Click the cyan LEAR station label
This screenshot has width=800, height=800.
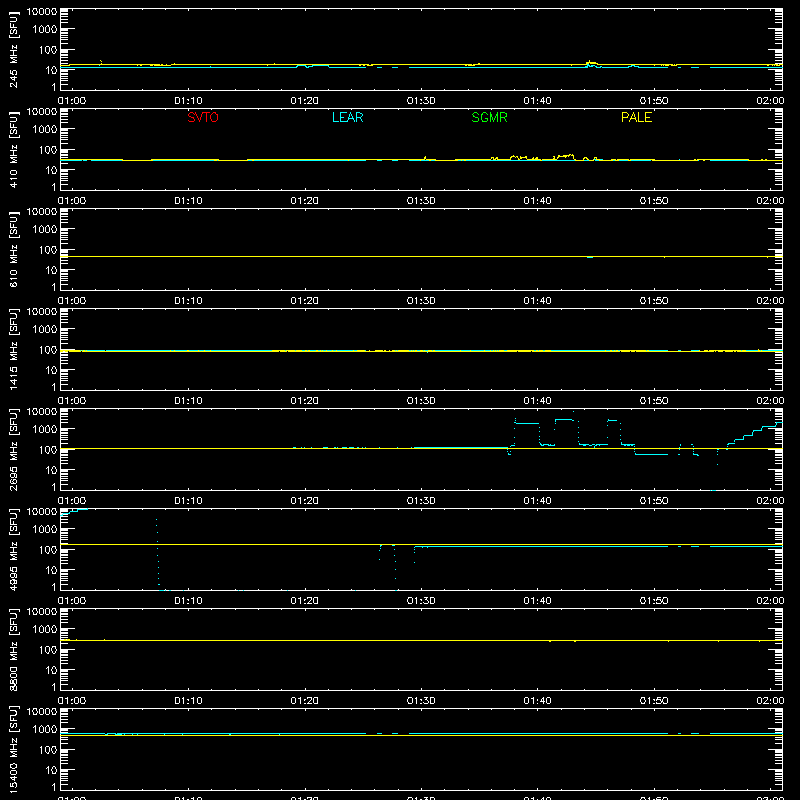pos(347,117)
